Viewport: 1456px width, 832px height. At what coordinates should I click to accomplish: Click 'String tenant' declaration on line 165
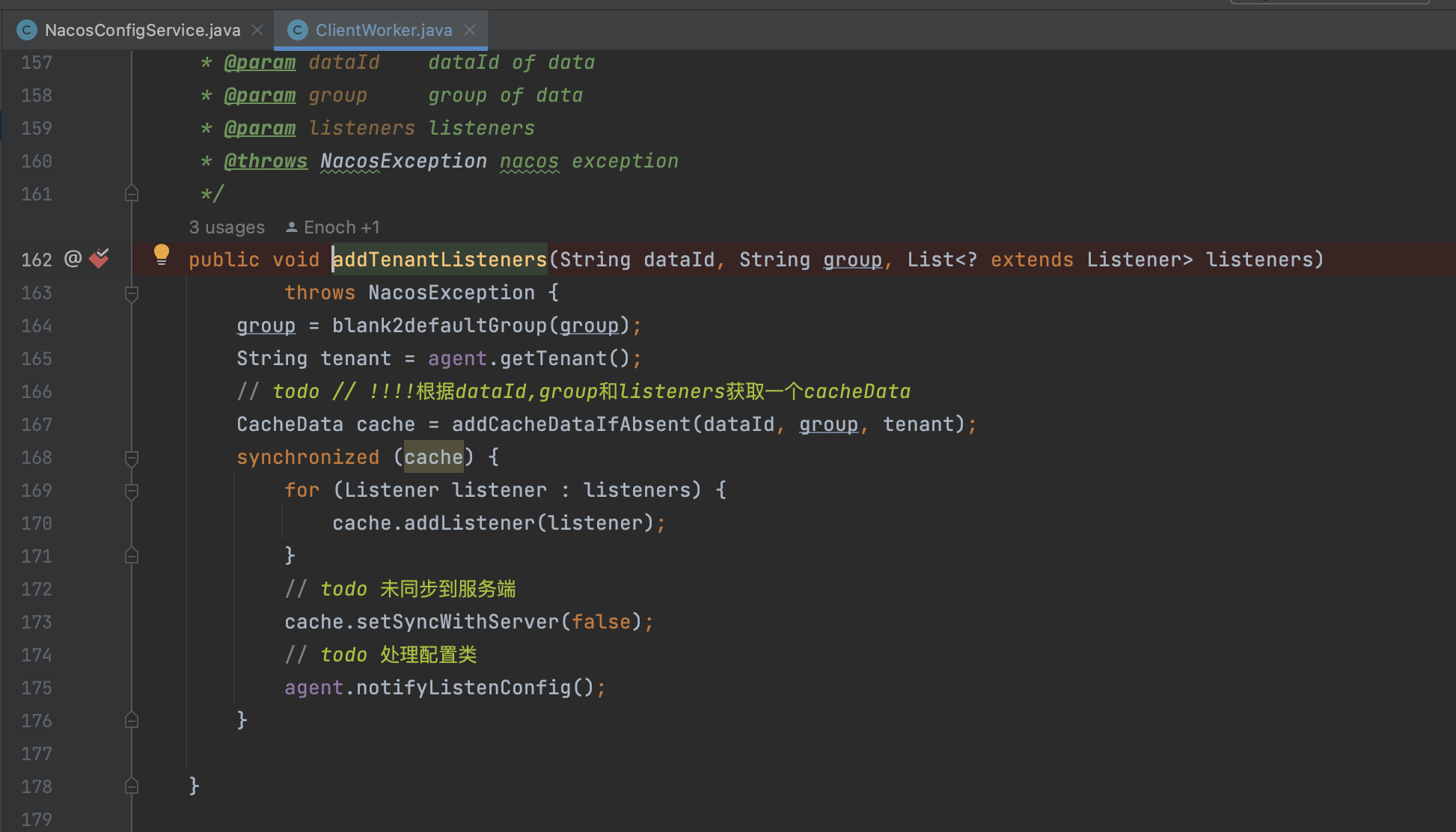pyautogui.click(x=314, y=358)
